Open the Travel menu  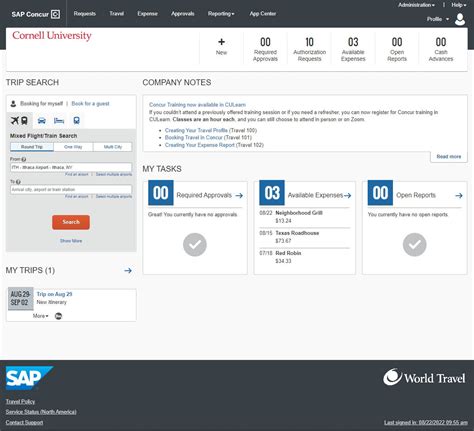tap(117, 14)
